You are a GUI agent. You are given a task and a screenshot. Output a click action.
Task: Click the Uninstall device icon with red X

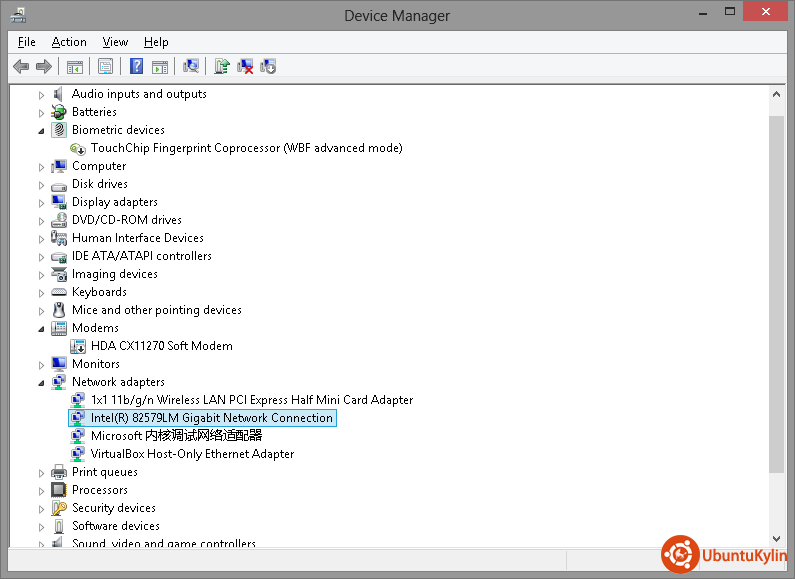[245, 66]
